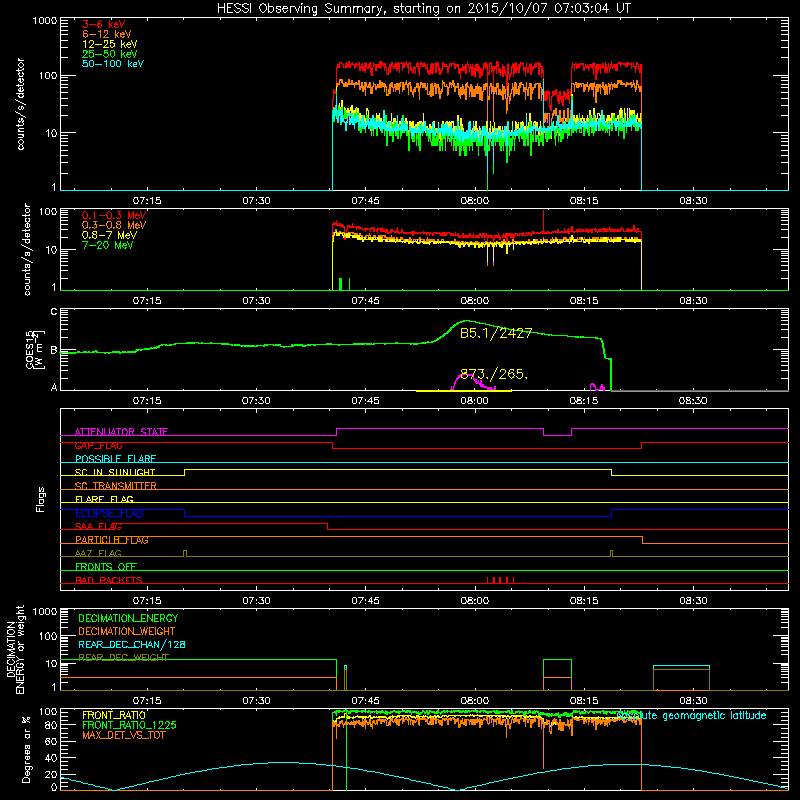Click the REAR_DEC_WEIGHT legend label
Screen dimensions: 800x800
pyautogui.click(x=123, y=658)
